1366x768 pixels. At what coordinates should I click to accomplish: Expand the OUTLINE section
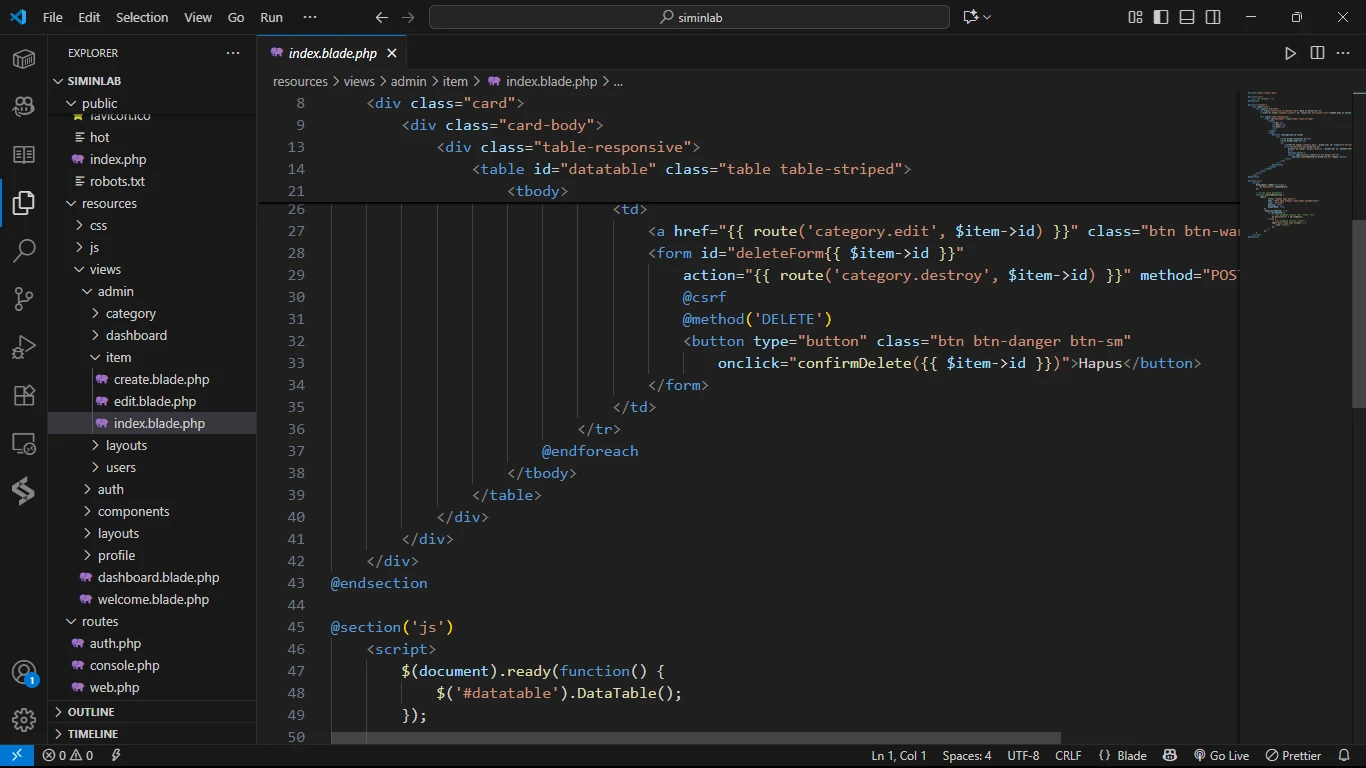click(91, 712)
